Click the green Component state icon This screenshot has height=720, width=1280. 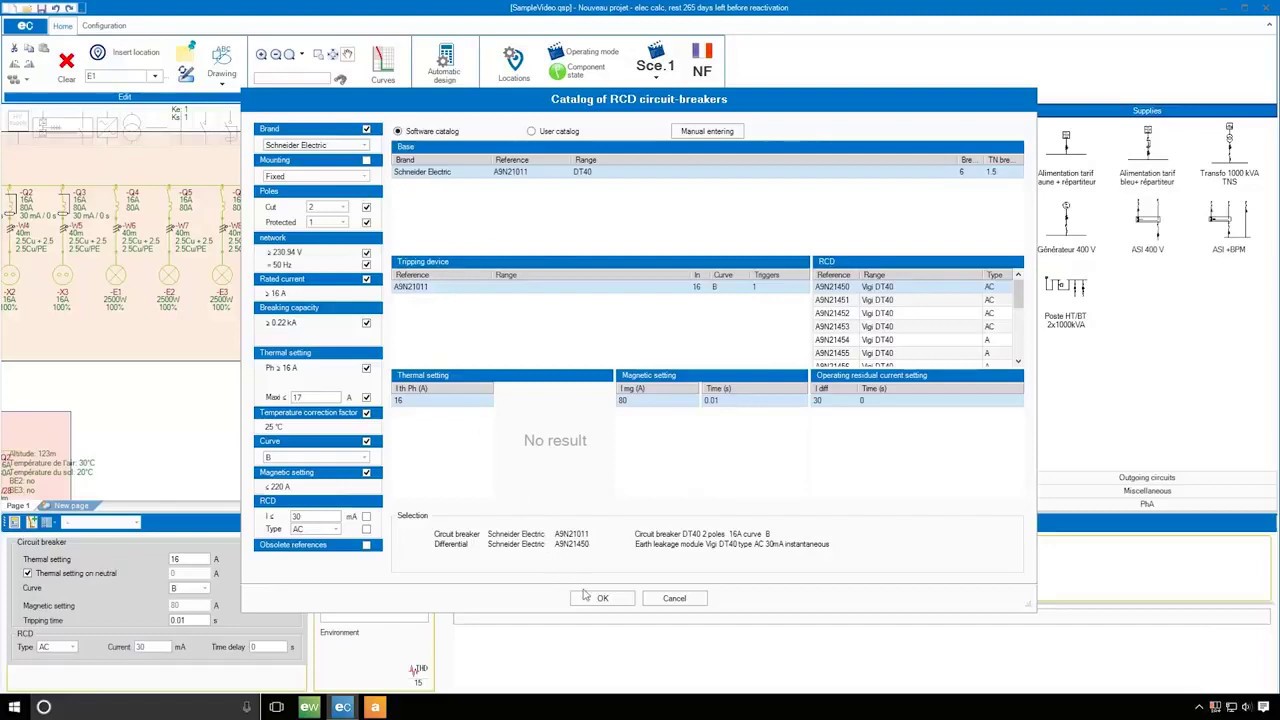point(557,71)
